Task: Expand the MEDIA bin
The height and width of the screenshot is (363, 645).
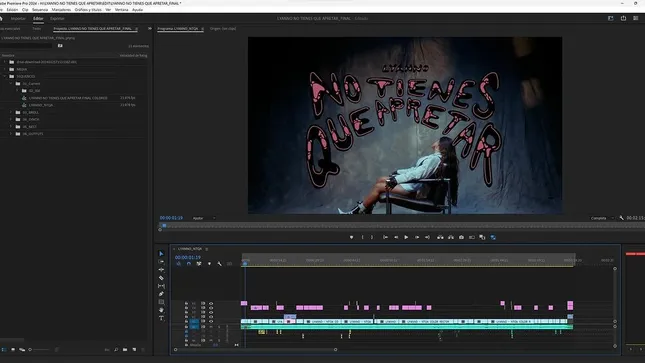Action: 5,69
